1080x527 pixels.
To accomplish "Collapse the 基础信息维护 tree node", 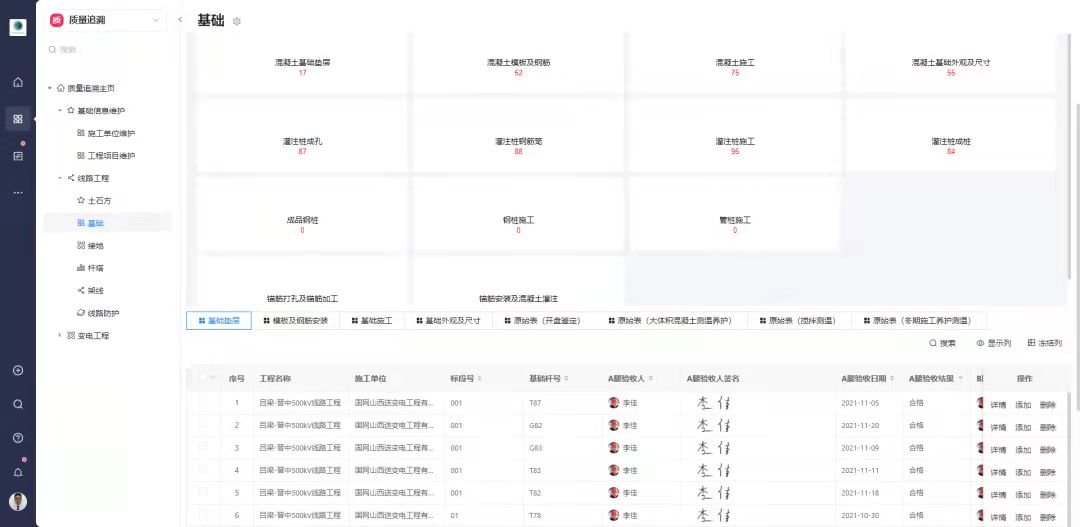I will pyautogui.click(x=60, y=110).
